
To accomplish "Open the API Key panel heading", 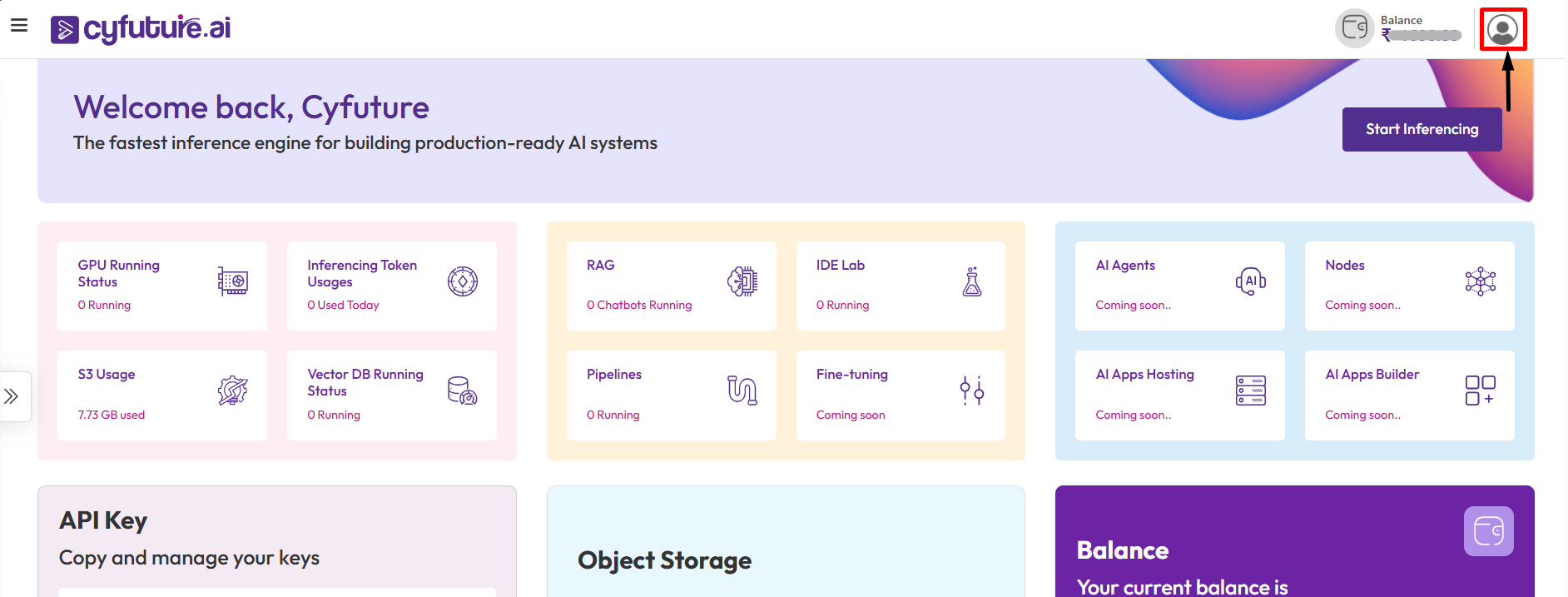I will point(103,520).
